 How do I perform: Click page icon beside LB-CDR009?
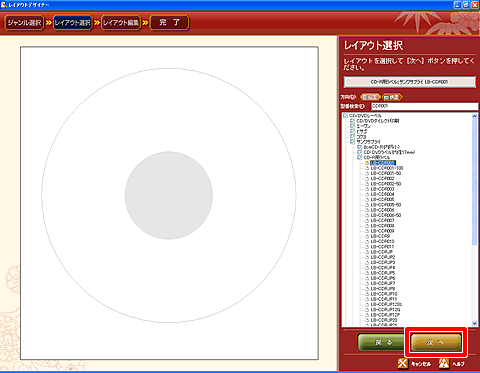click(x=367, y=231)
